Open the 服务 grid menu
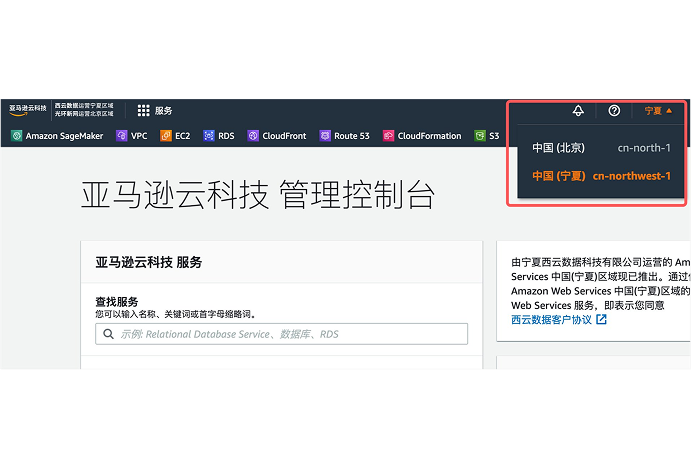The image size is (691, 469). pos(154,111)
